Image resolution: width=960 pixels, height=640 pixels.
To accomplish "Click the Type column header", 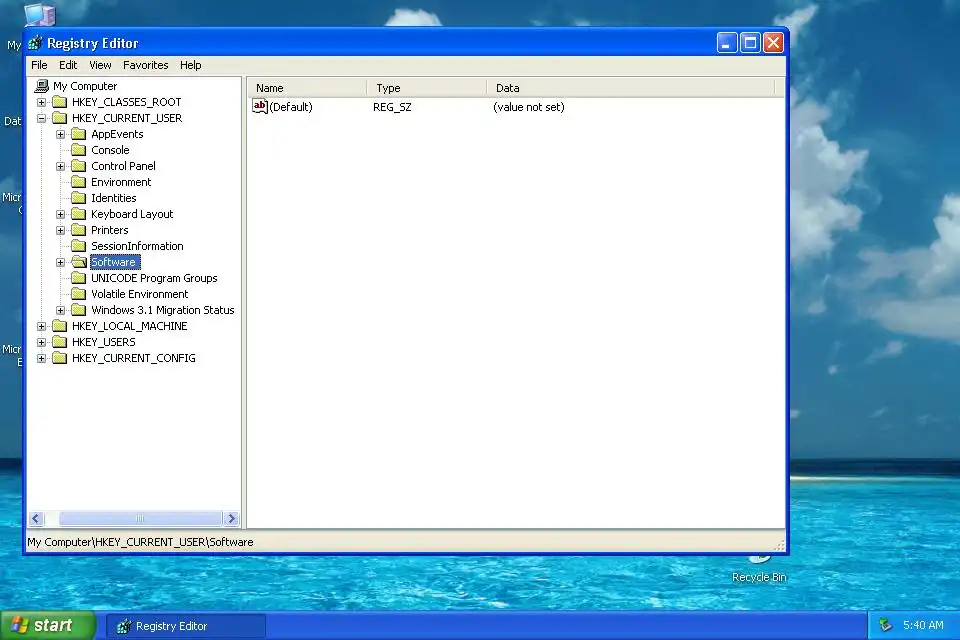I will pos(426,88).
